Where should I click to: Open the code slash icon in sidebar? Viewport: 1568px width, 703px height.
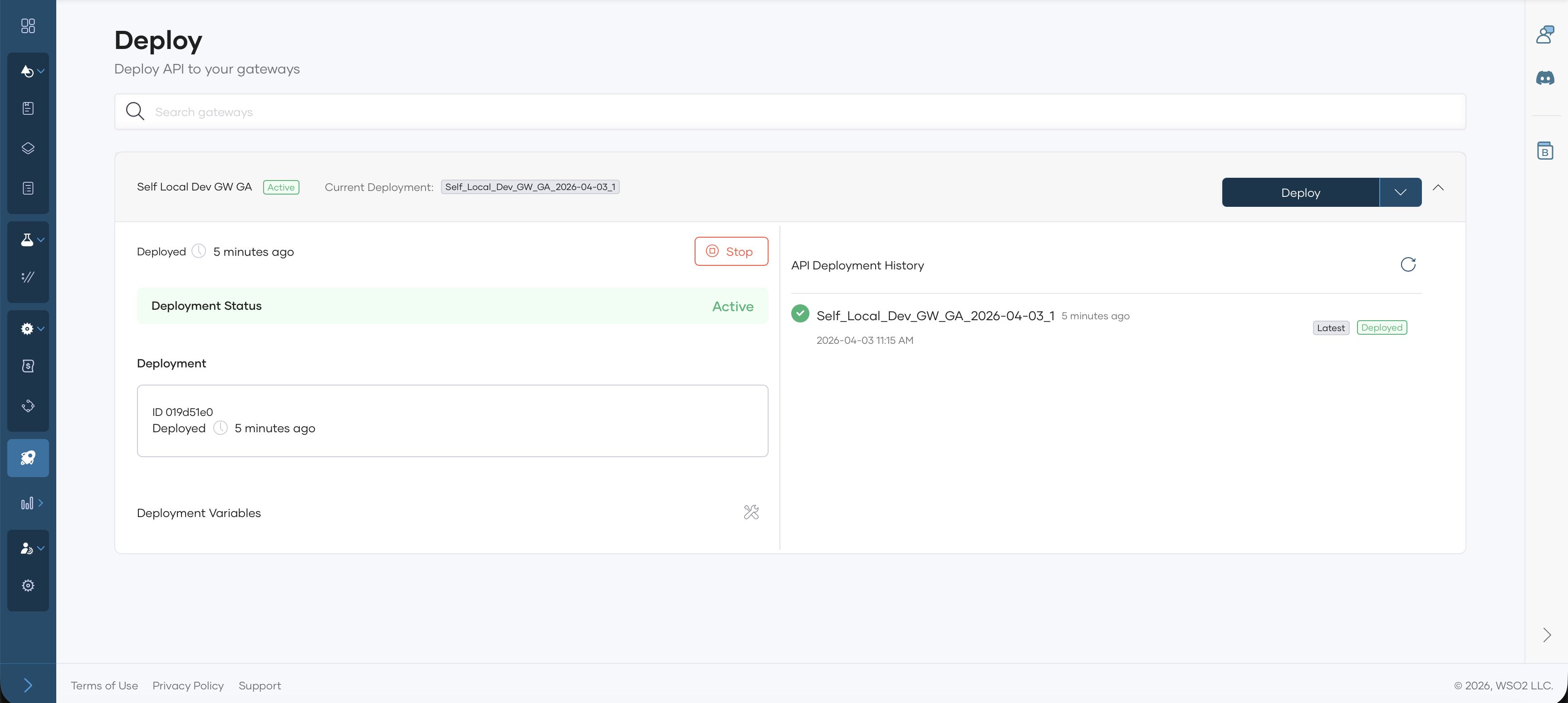(28, 277)
